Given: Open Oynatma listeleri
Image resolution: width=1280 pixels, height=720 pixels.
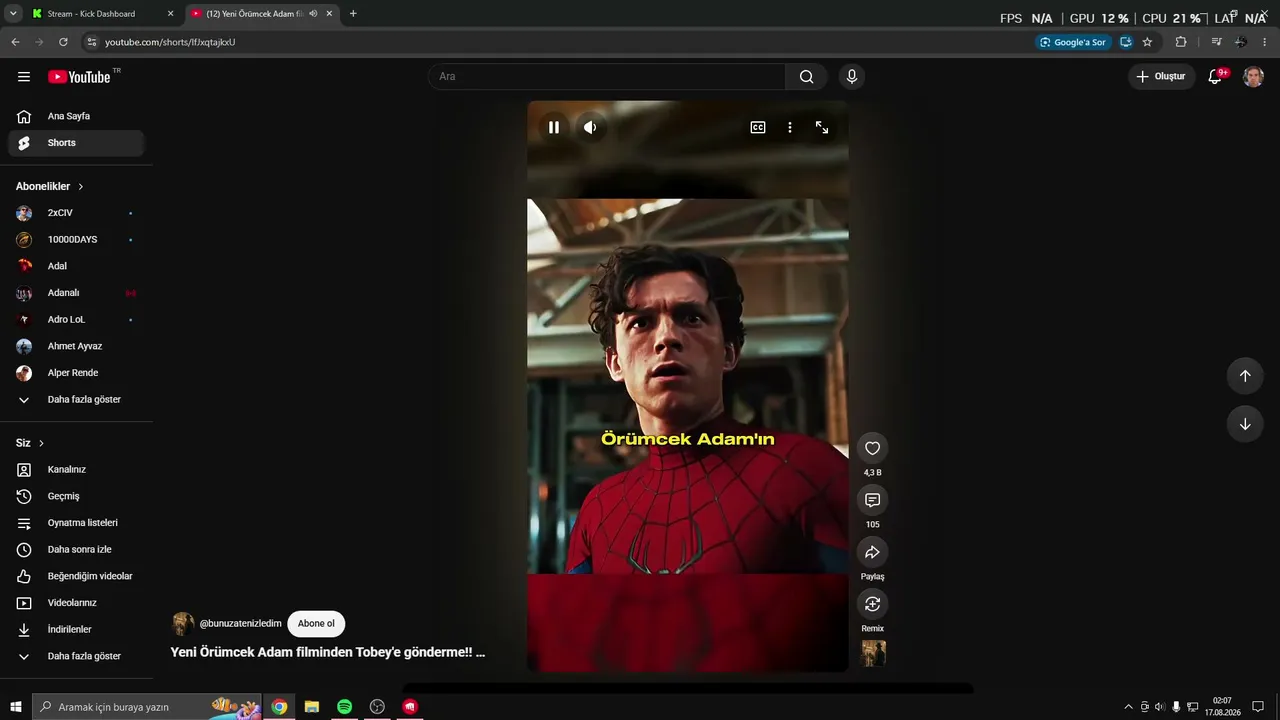Looking at the screenshot, I should click(x=76, y=523).
